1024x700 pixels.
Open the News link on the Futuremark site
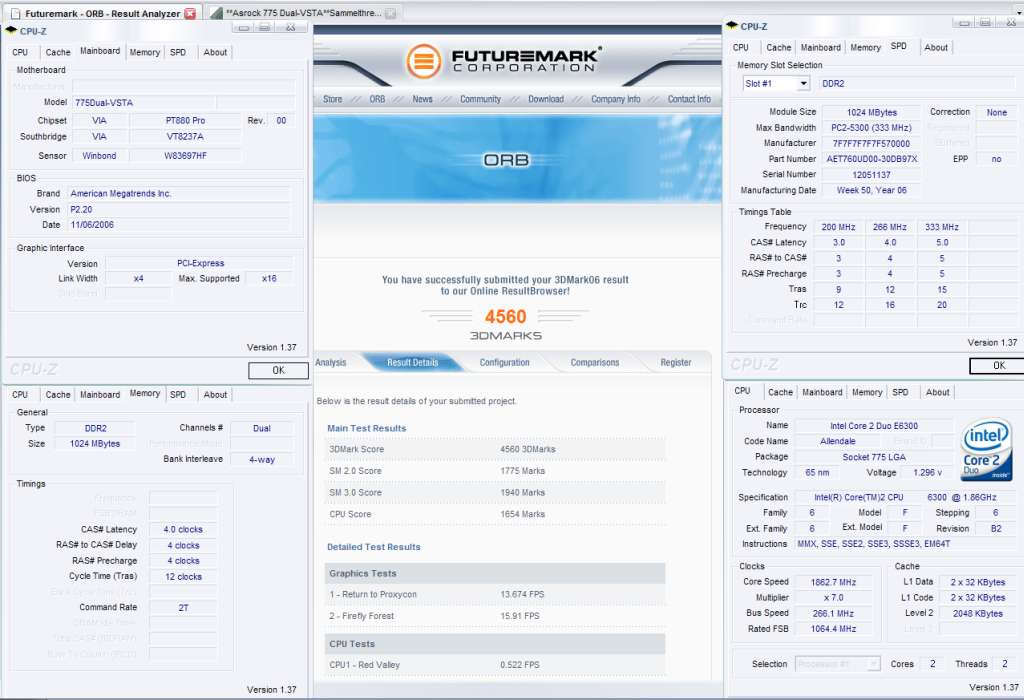pyautogui.click(x=423, y=99)
